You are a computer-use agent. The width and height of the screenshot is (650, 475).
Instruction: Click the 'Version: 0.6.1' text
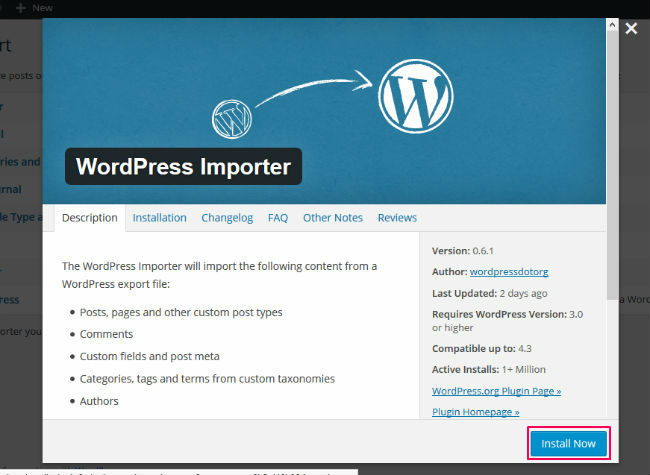tap(463, 251)
